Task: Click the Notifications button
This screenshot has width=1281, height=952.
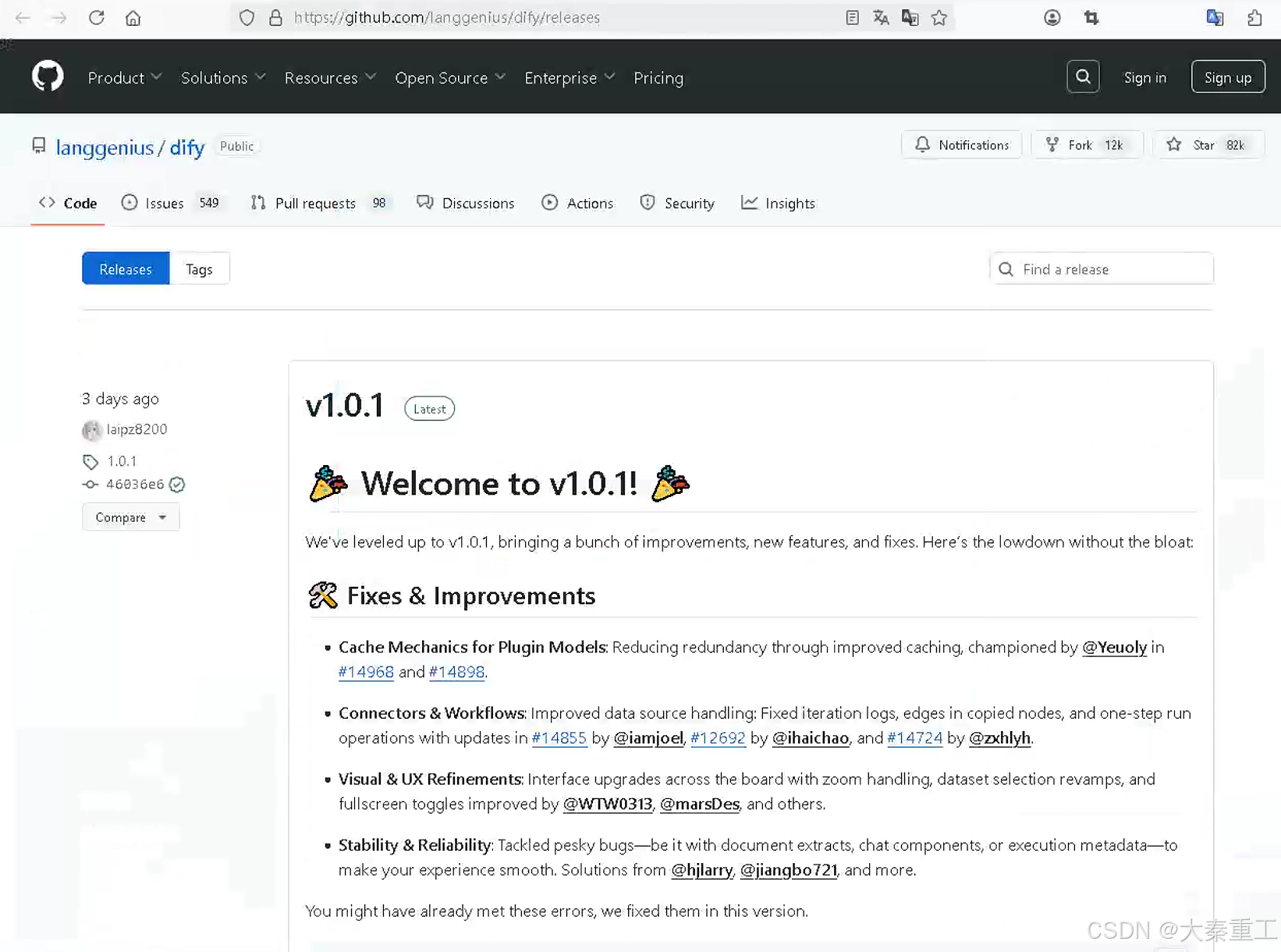Action: pos(961,144)
